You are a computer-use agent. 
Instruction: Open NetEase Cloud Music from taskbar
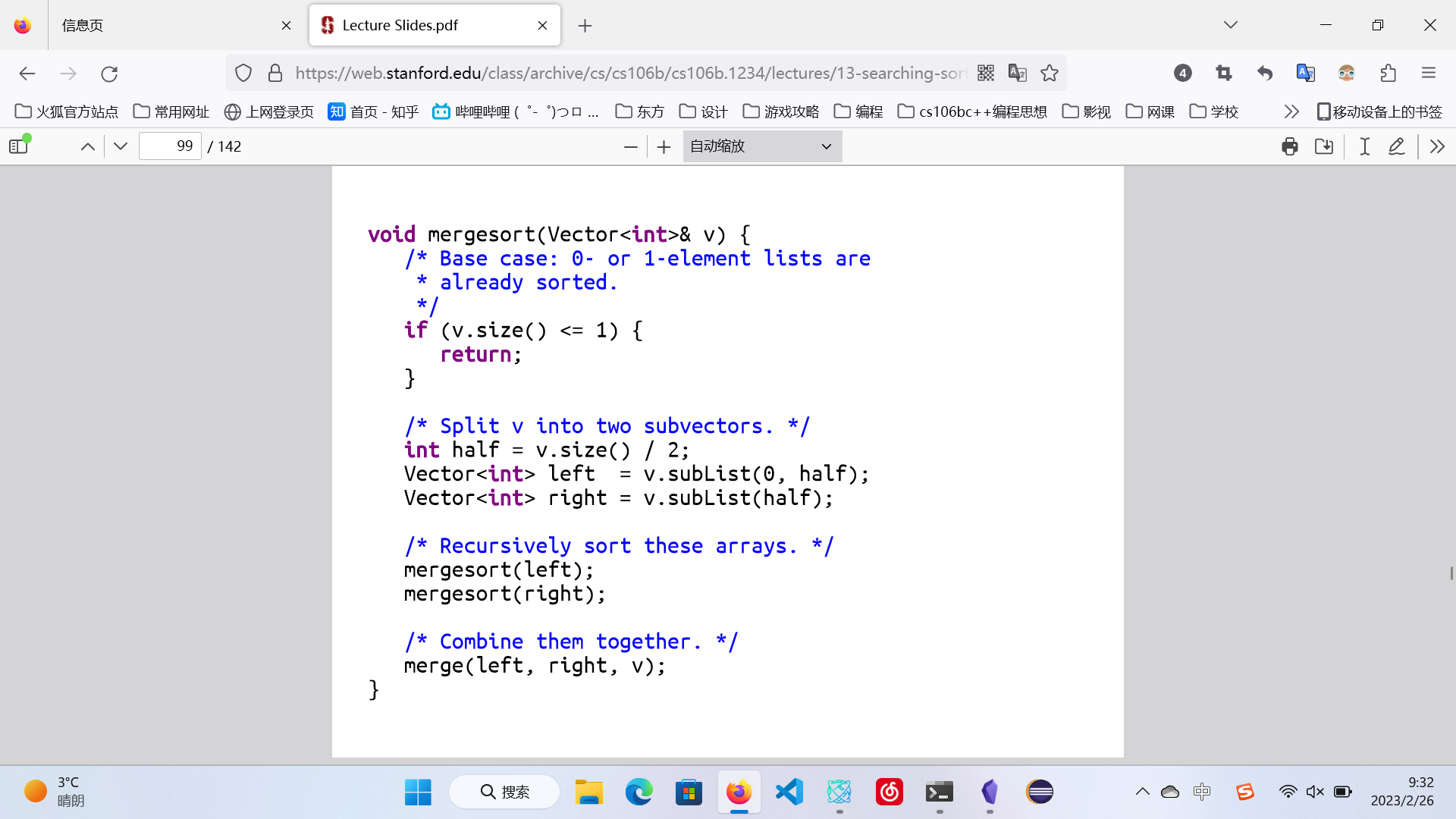[x=889, y=792]
